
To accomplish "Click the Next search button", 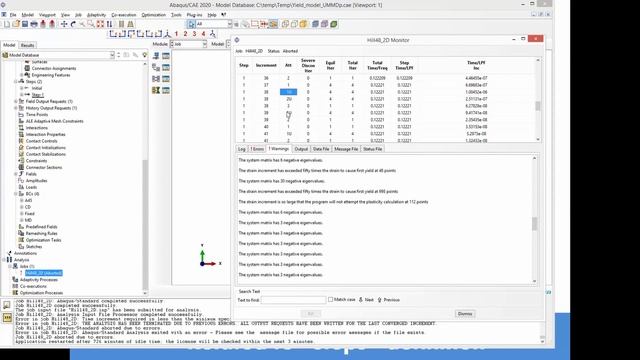I will point(366,300).
